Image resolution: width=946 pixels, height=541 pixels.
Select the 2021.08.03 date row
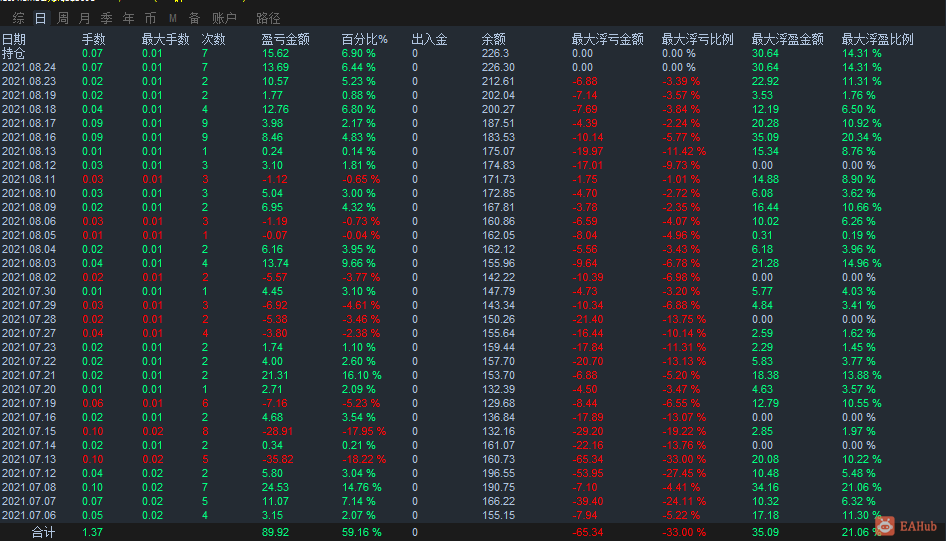pos(473,263)
